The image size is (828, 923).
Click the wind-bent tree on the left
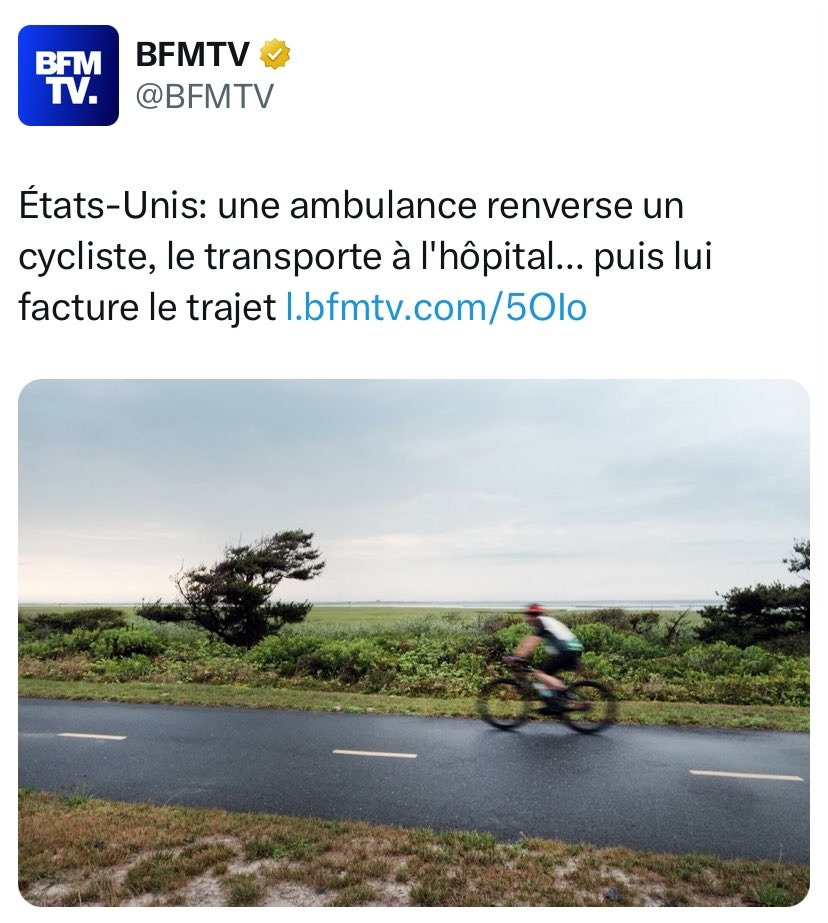pos(235,587)
